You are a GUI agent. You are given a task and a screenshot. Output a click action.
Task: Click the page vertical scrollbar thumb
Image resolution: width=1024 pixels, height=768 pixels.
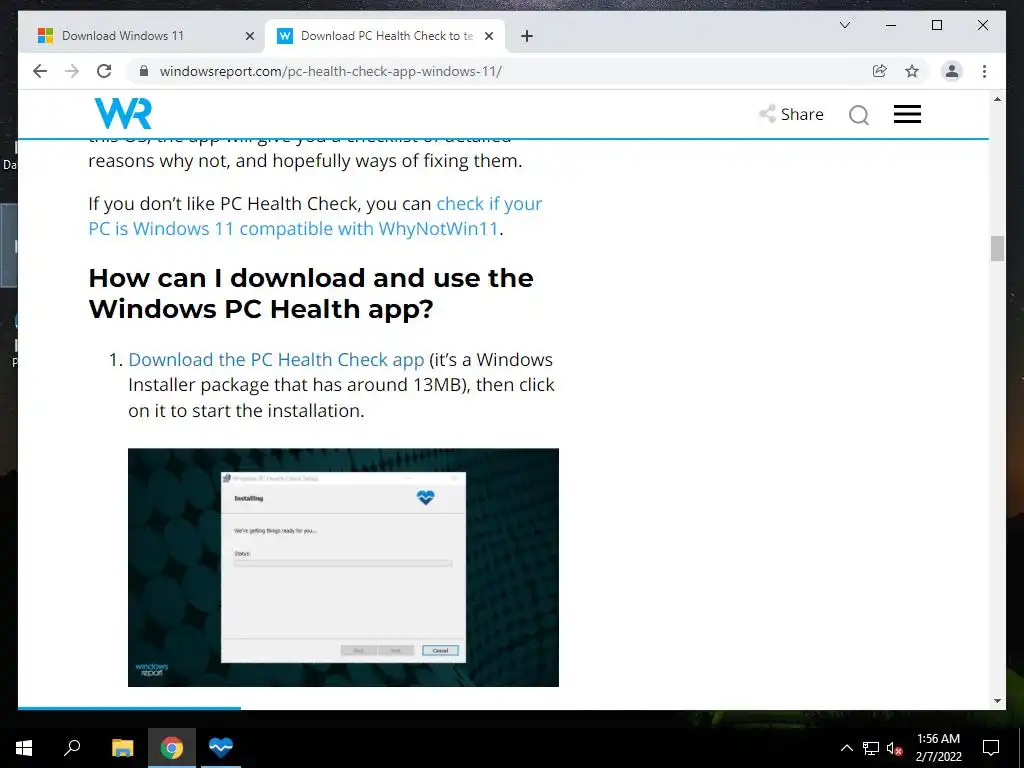[x=997, y=249]
